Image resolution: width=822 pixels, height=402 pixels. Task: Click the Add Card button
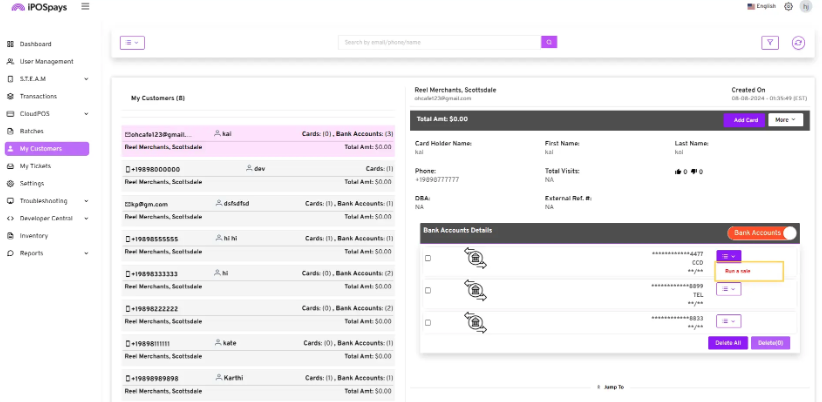[745, 120]
